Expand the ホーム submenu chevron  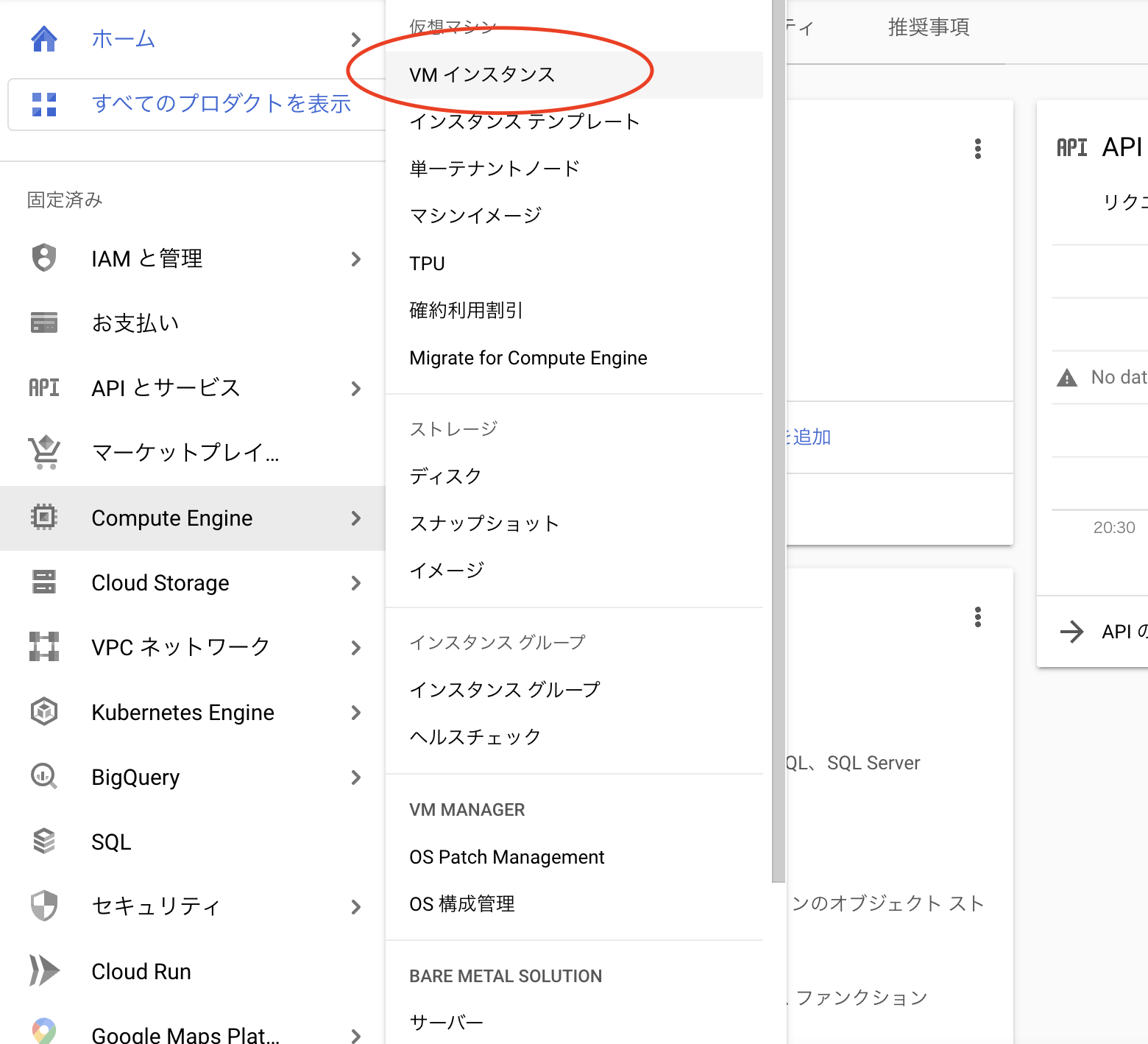tap(356, 39)
